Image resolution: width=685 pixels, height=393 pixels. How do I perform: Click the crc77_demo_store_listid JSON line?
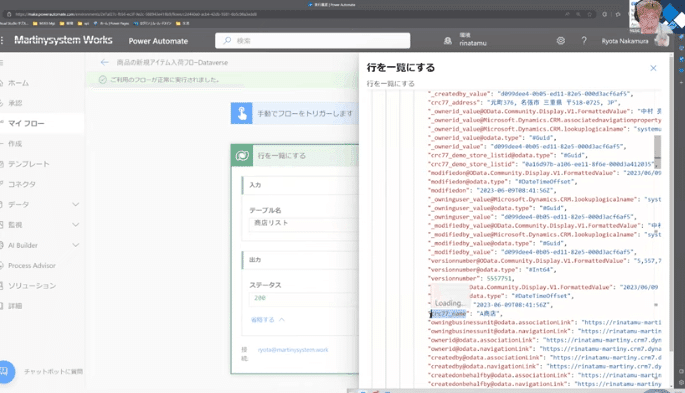click(542, 164)
